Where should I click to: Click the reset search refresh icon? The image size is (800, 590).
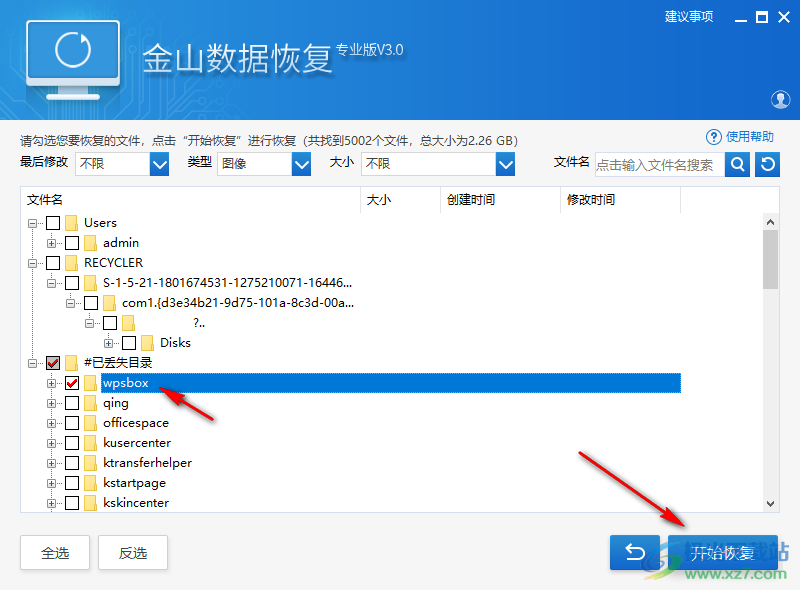767,164
